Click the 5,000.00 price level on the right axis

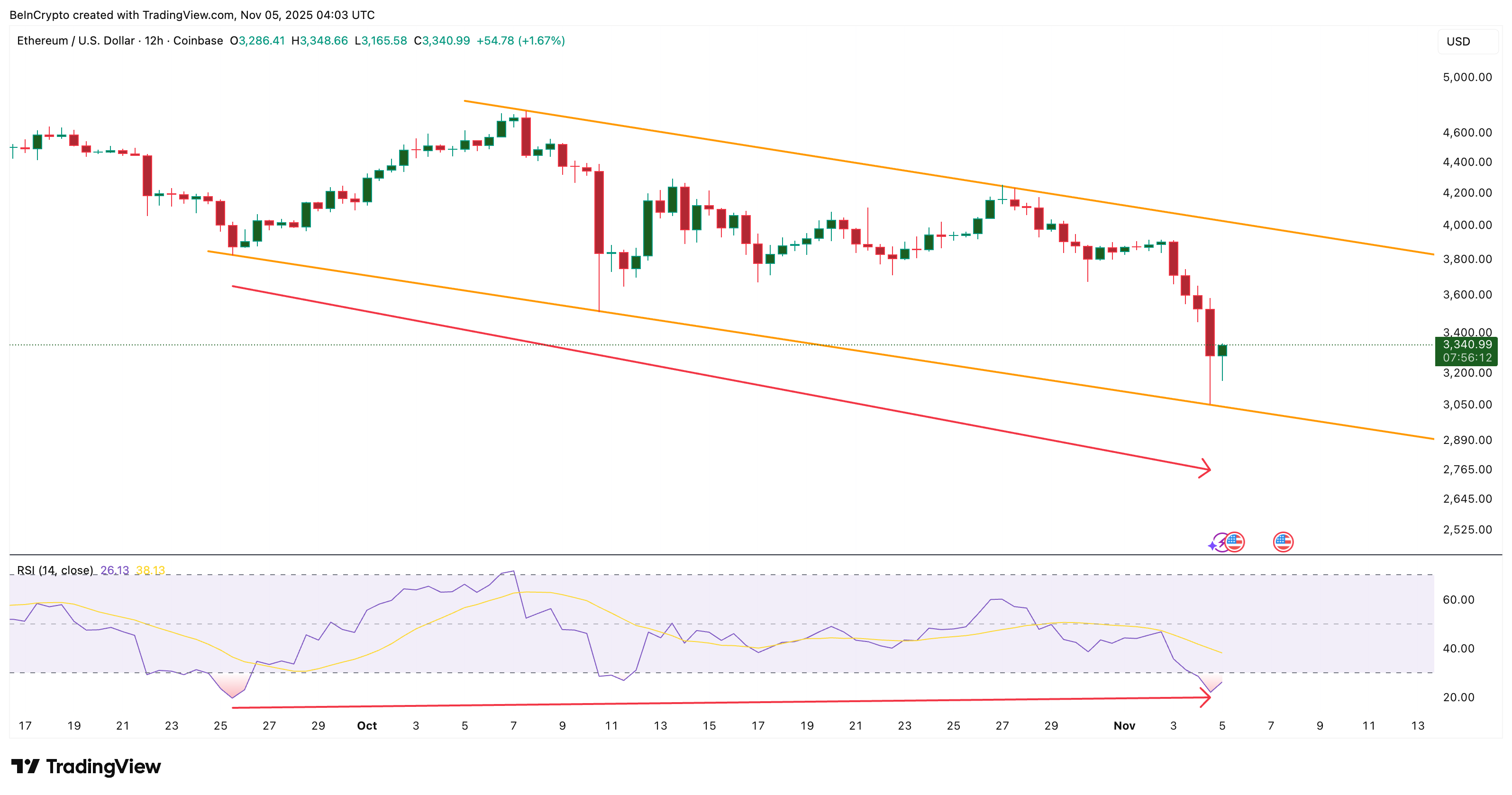point(1467,76)
